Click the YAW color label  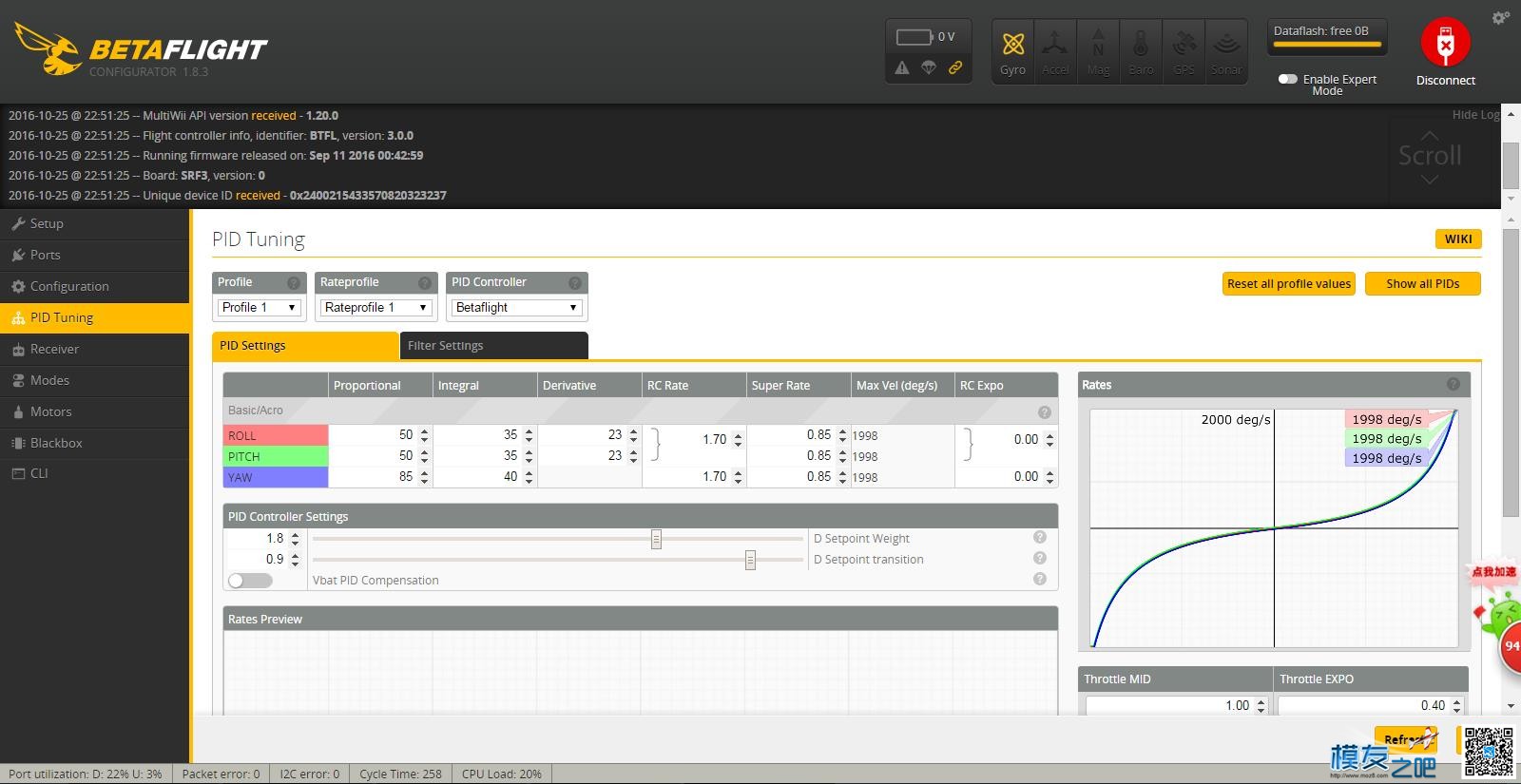276,477
